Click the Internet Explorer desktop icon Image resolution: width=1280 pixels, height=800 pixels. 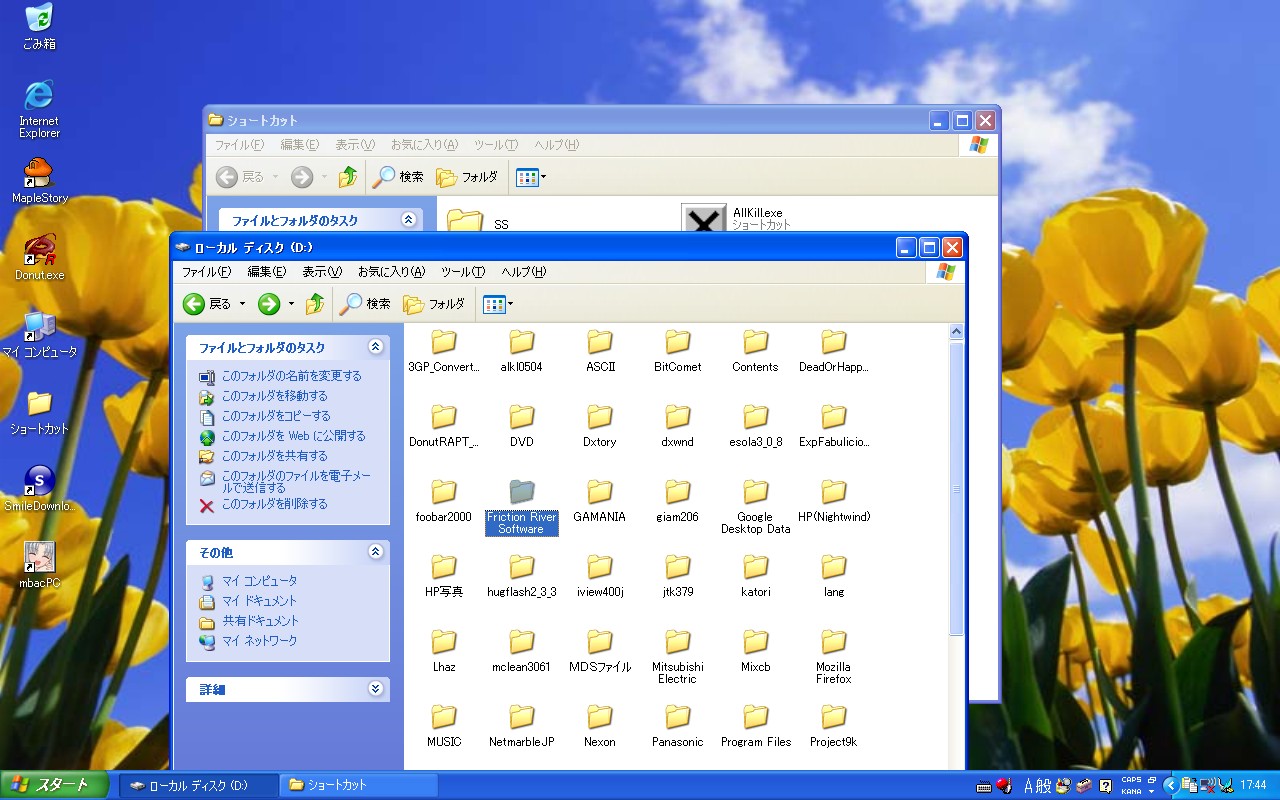pos(40,109)
